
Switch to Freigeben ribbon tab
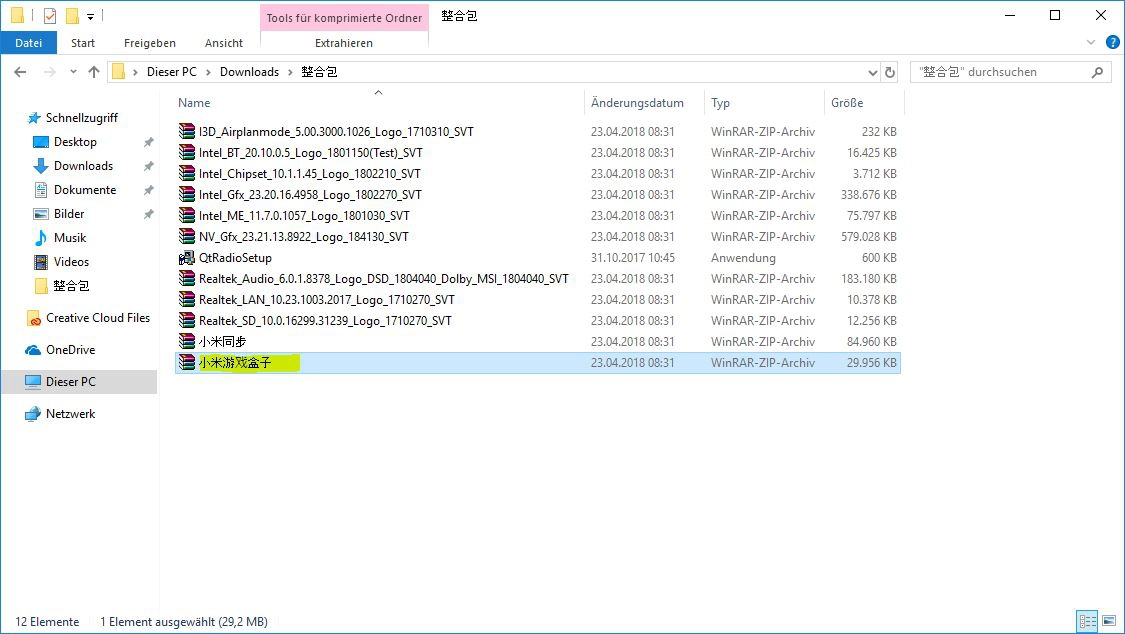(150, 43)
